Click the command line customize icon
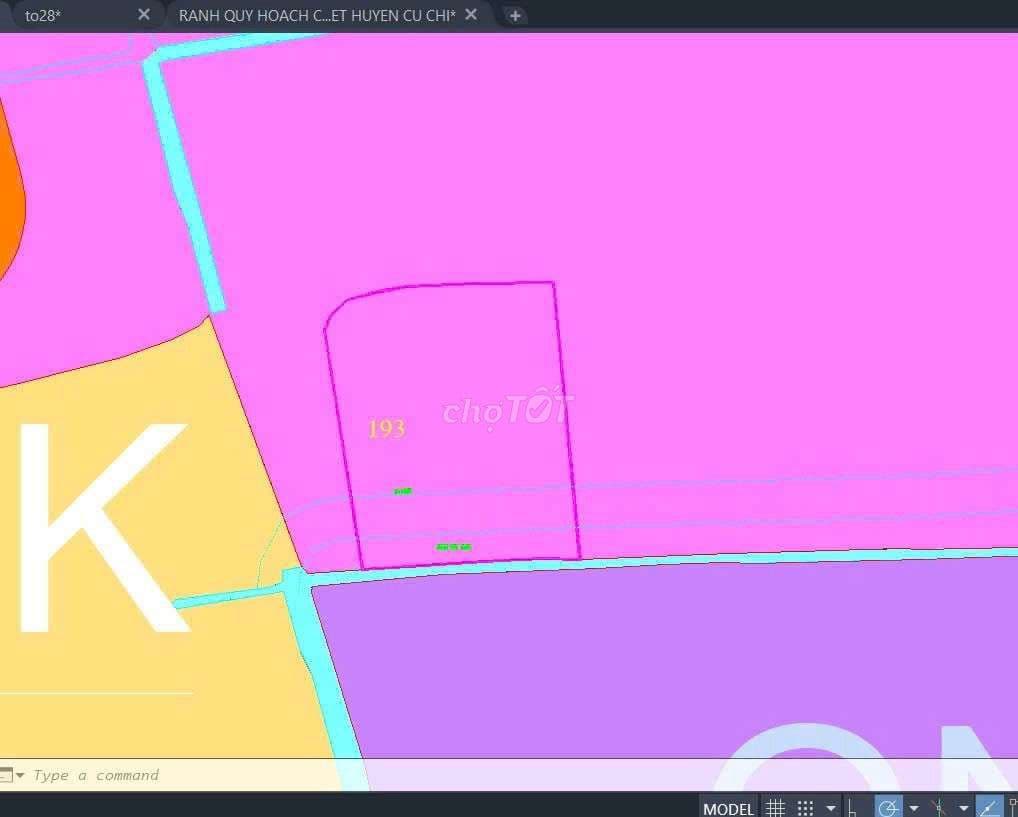Screen dimensions: 1018x817 tap(6, 775)
